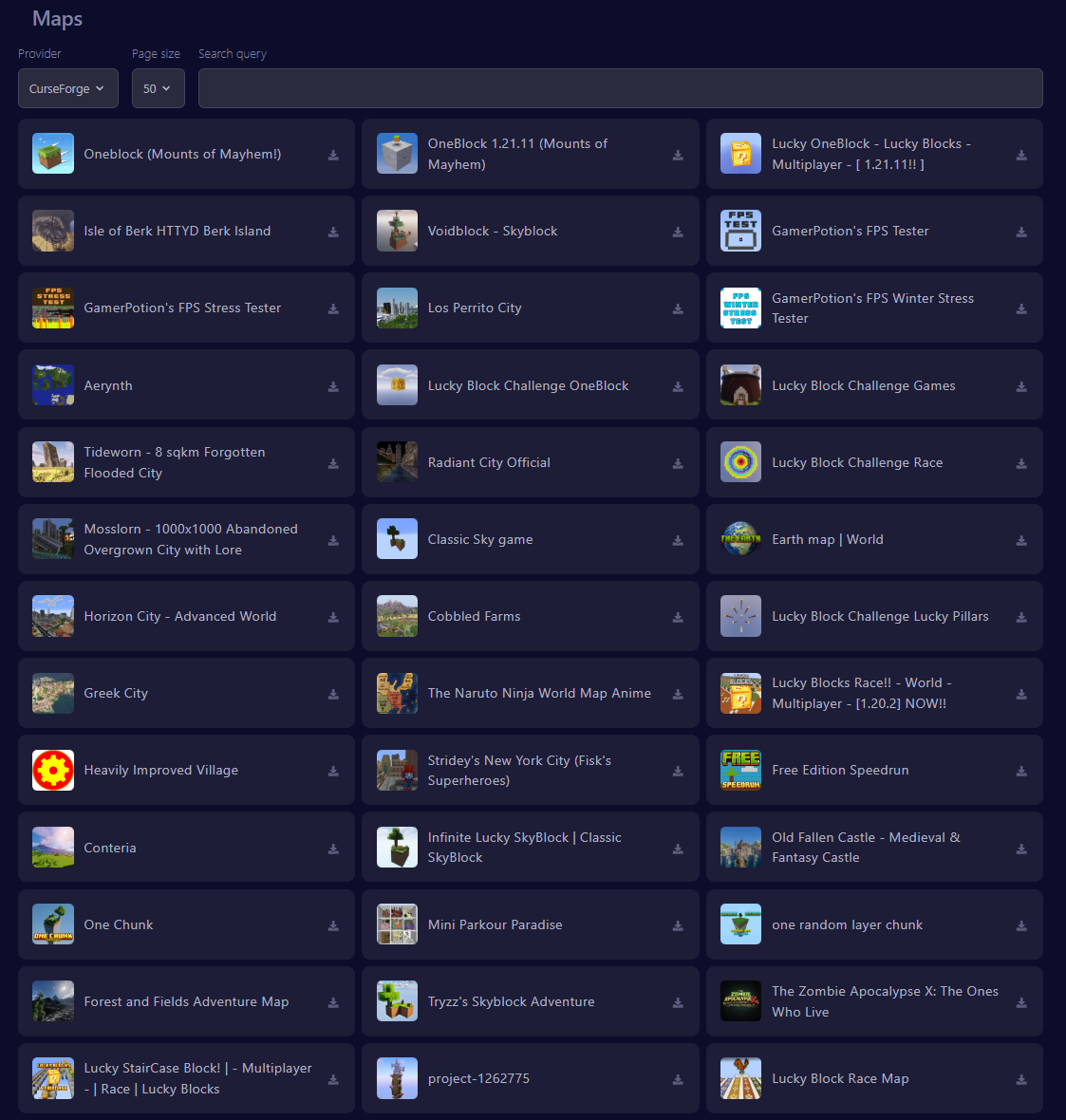Screen dimensions: 1066x1120
Task: Download the Conteria map
Action: [333, 849]
